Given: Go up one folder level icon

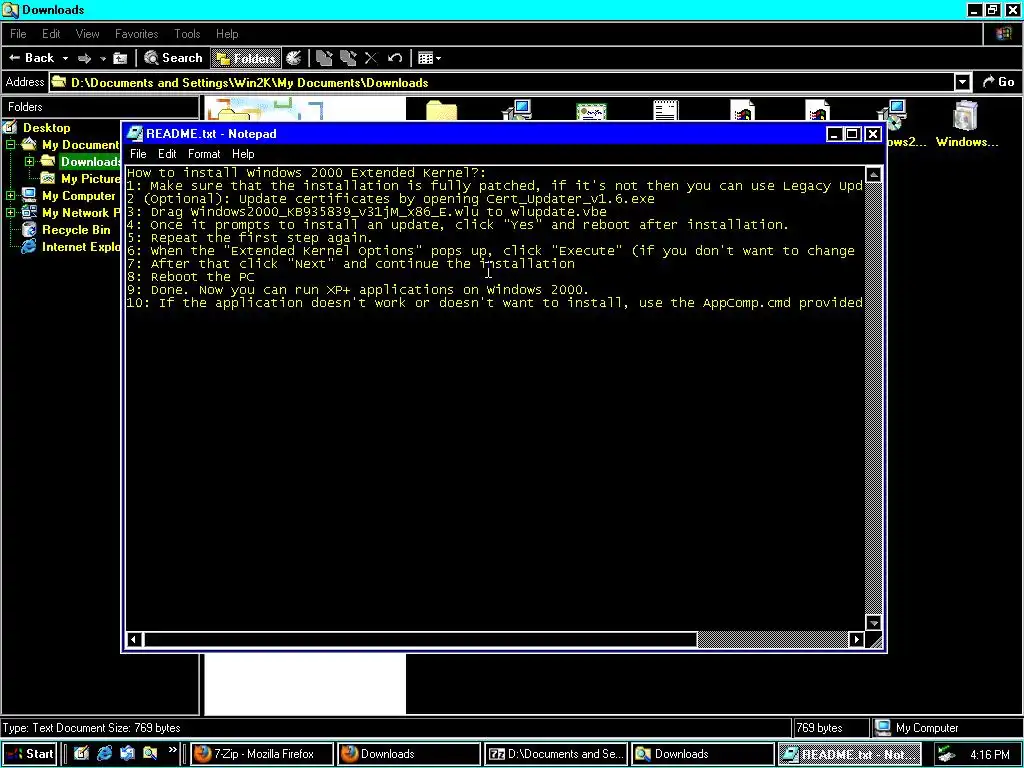Looking at the screenshot, I should pyautogui.click(x=120, y=59).
